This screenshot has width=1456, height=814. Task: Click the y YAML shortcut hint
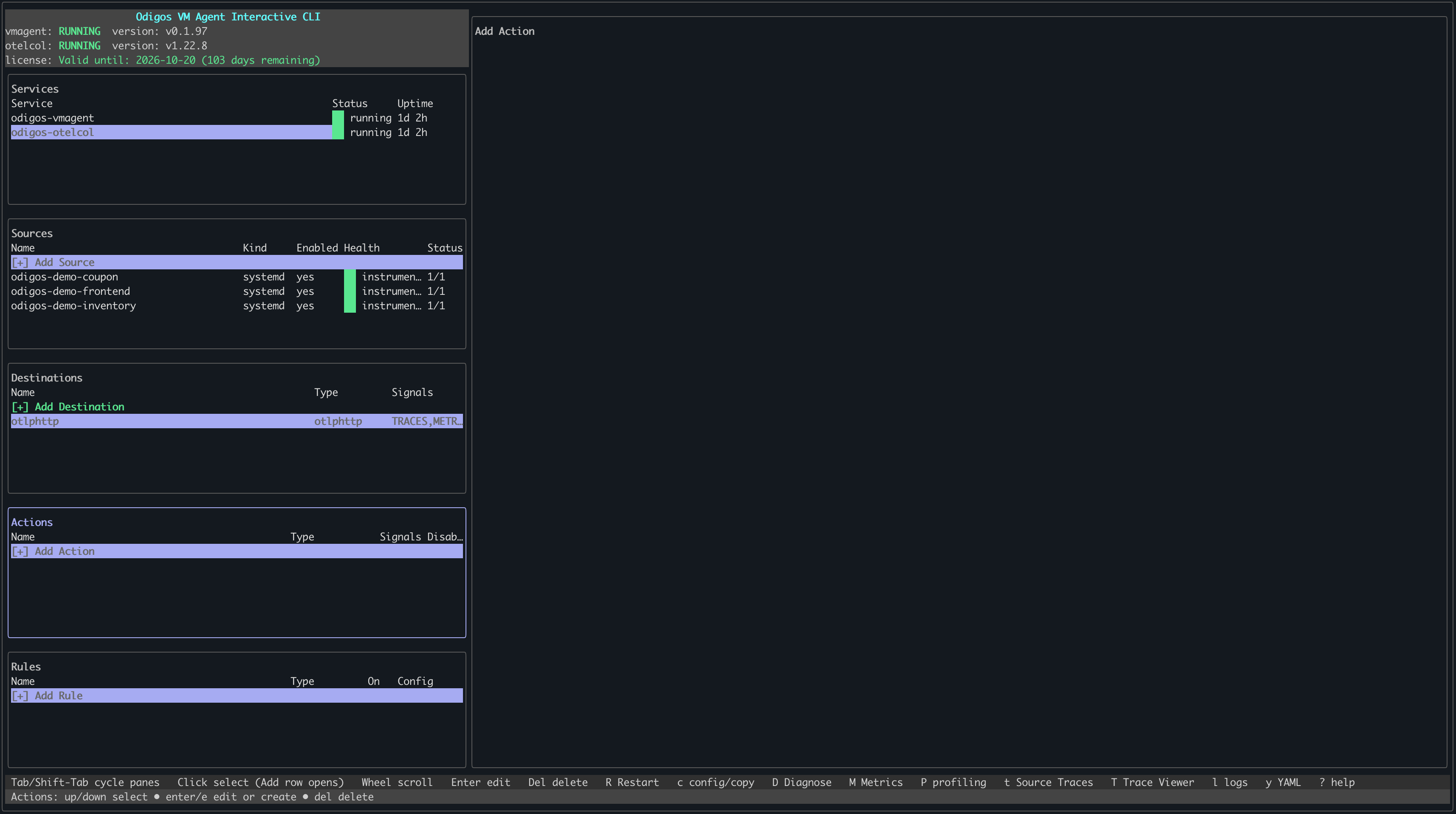pos(1283,782)
